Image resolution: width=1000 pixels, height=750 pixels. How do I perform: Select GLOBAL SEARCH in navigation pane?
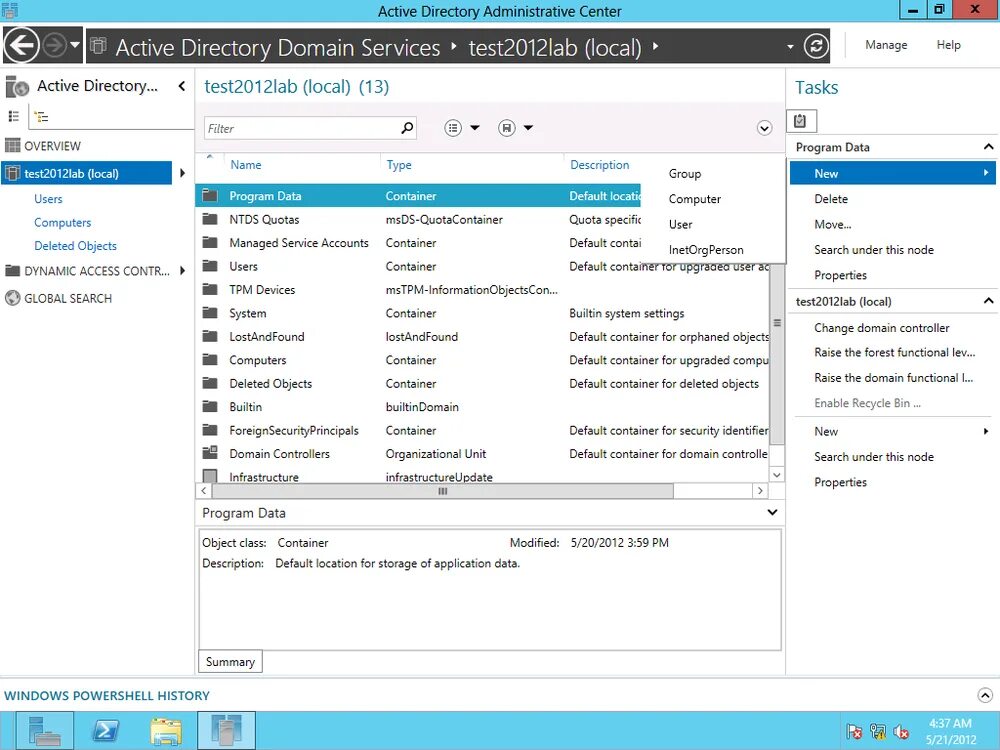68,298
